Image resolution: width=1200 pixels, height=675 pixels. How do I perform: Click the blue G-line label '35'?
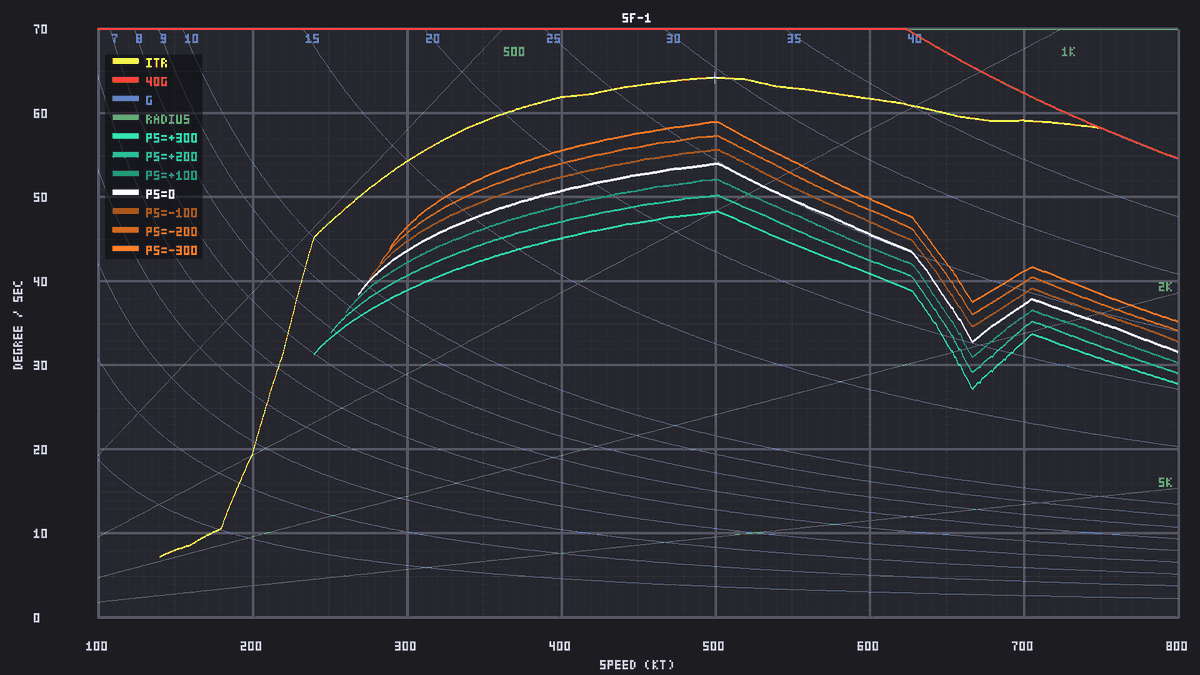[x=794, y=39]
